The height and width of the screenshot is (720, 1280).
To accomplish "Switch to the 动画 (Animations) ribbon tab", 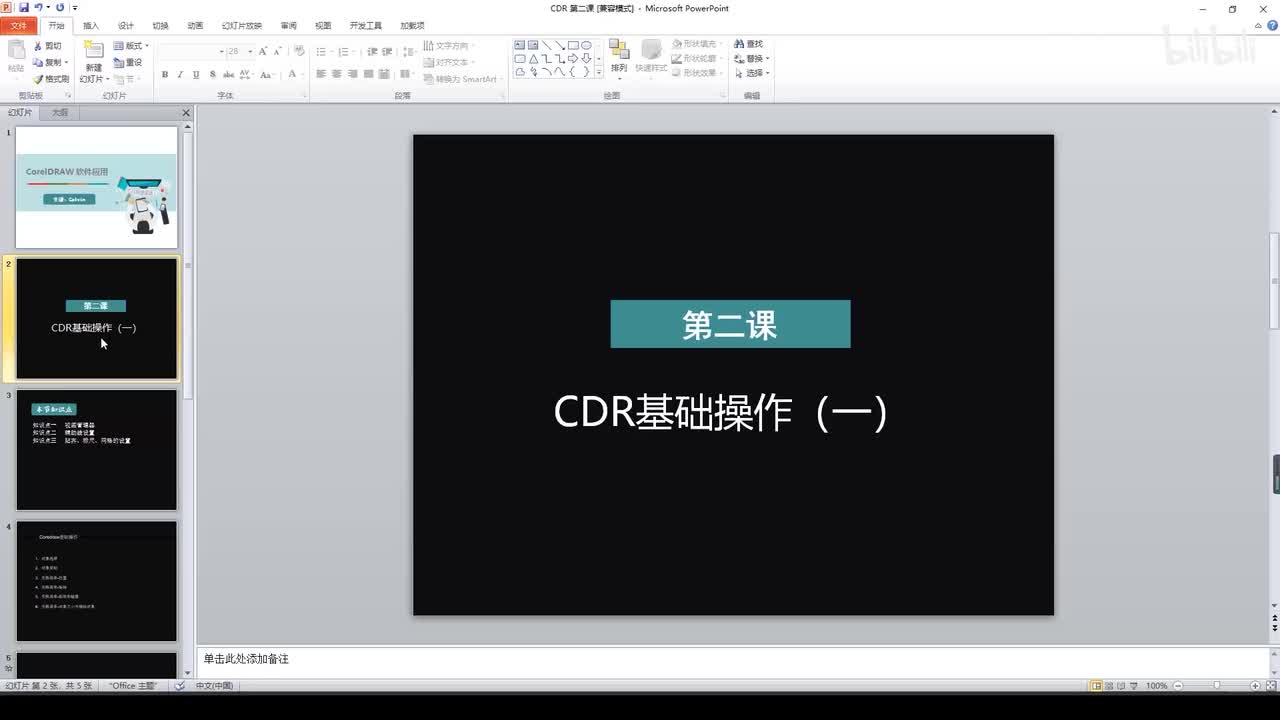I will pos(195,26).
